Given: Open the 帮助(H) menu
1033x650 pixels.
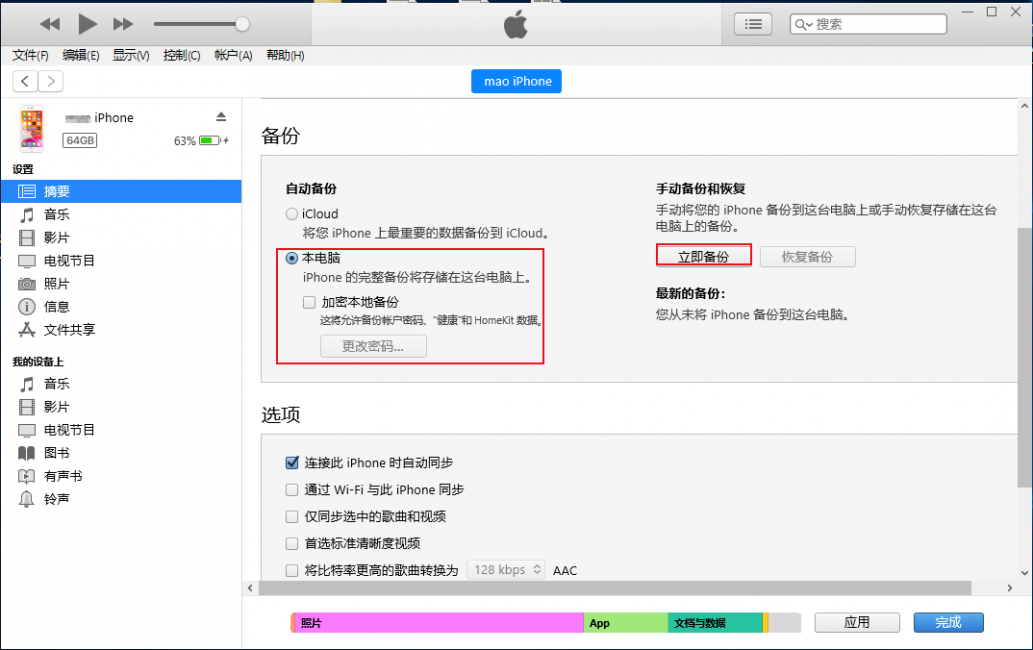Looking at the screenshot, I should [x=285, y=55].
